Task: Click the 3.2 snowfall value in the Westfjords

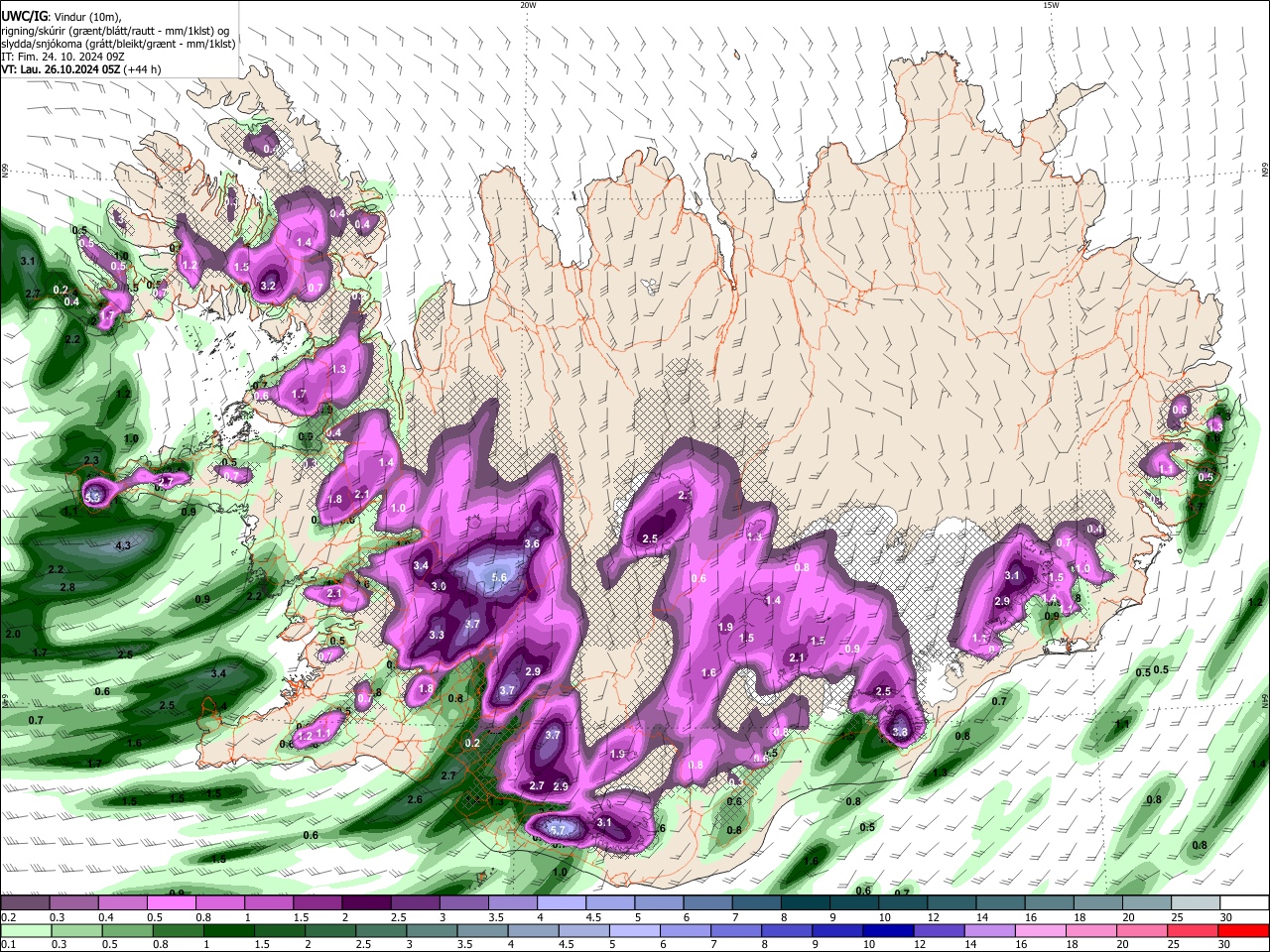Action: pyautogui.click(x=268, y=286)
